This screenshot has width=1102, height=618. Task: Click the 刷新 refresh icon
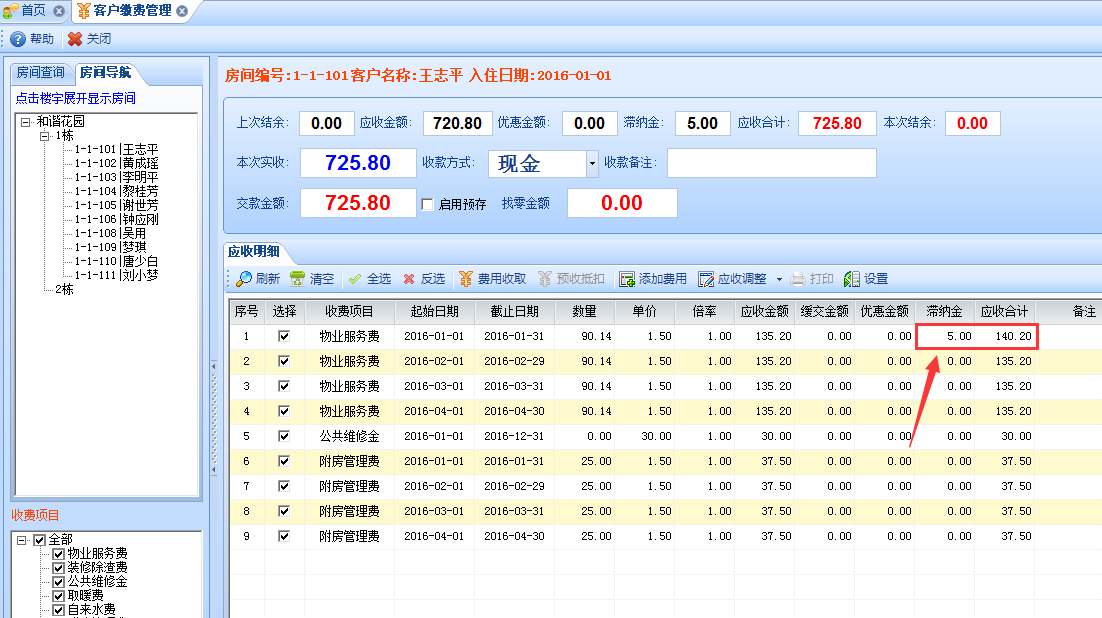coord(243,279)
